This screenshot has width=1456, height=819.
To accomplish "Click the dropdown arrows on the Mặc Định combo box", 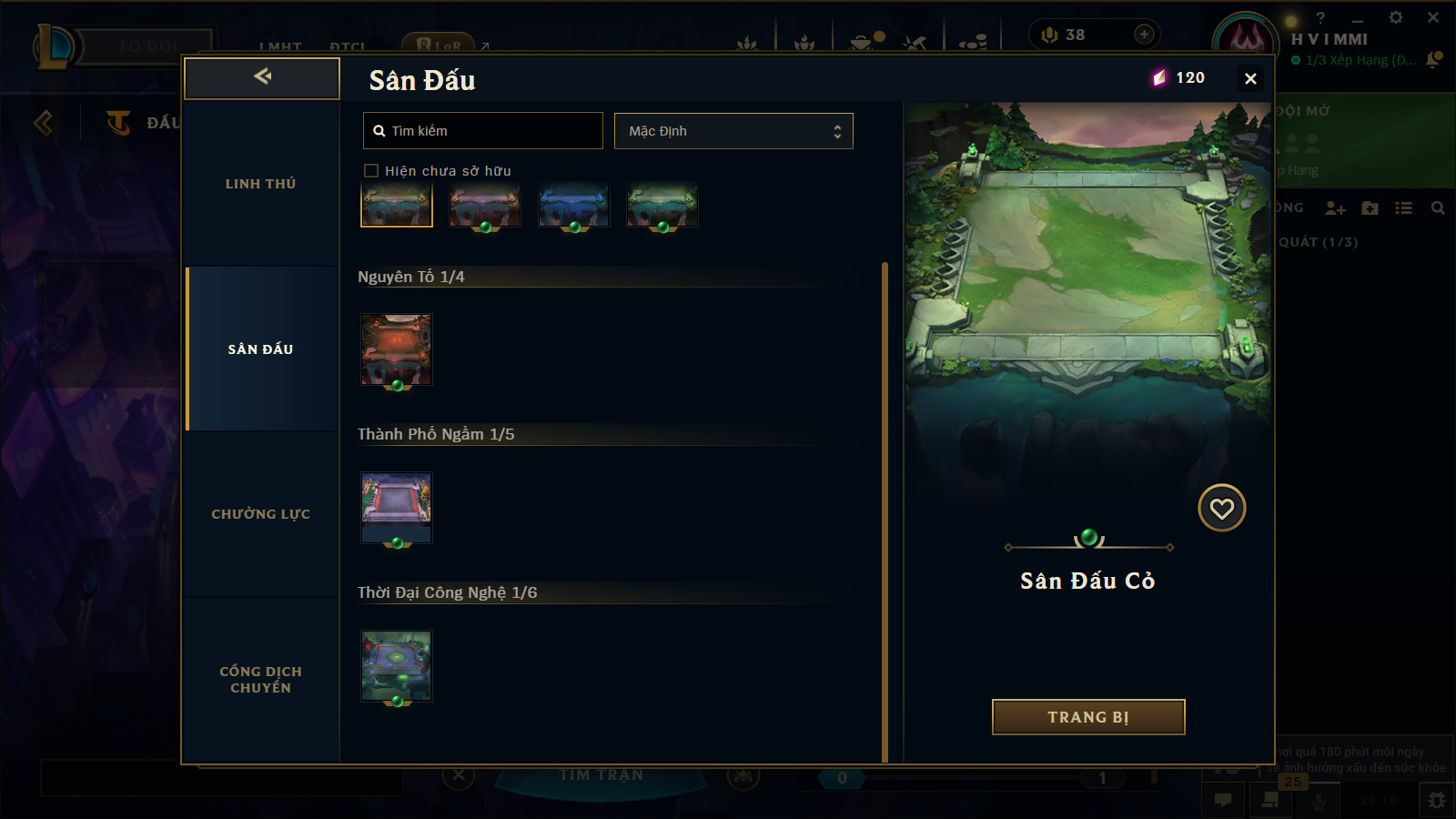I will click(x=837, y=131).
